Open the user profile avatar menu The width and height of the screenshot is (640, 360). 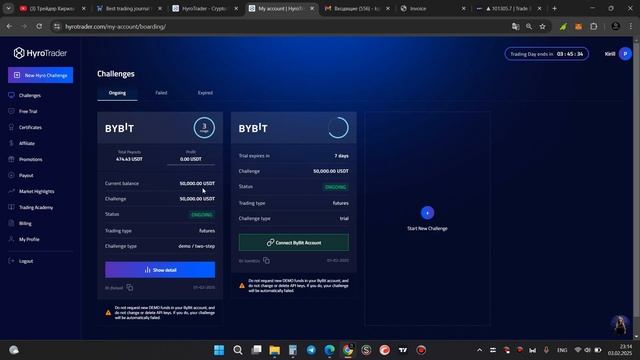[625, 54]
